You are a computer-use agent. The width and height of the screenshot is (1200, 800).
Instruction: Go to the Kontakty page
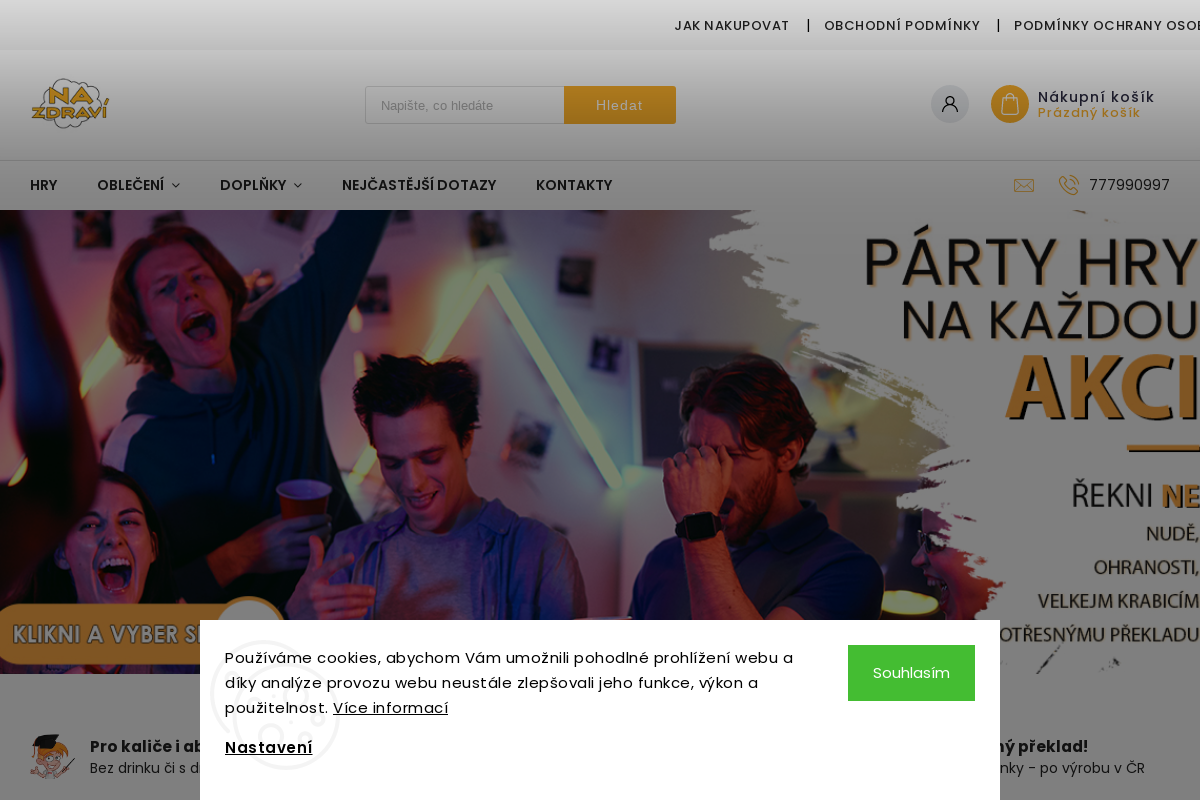coord(574,185)
